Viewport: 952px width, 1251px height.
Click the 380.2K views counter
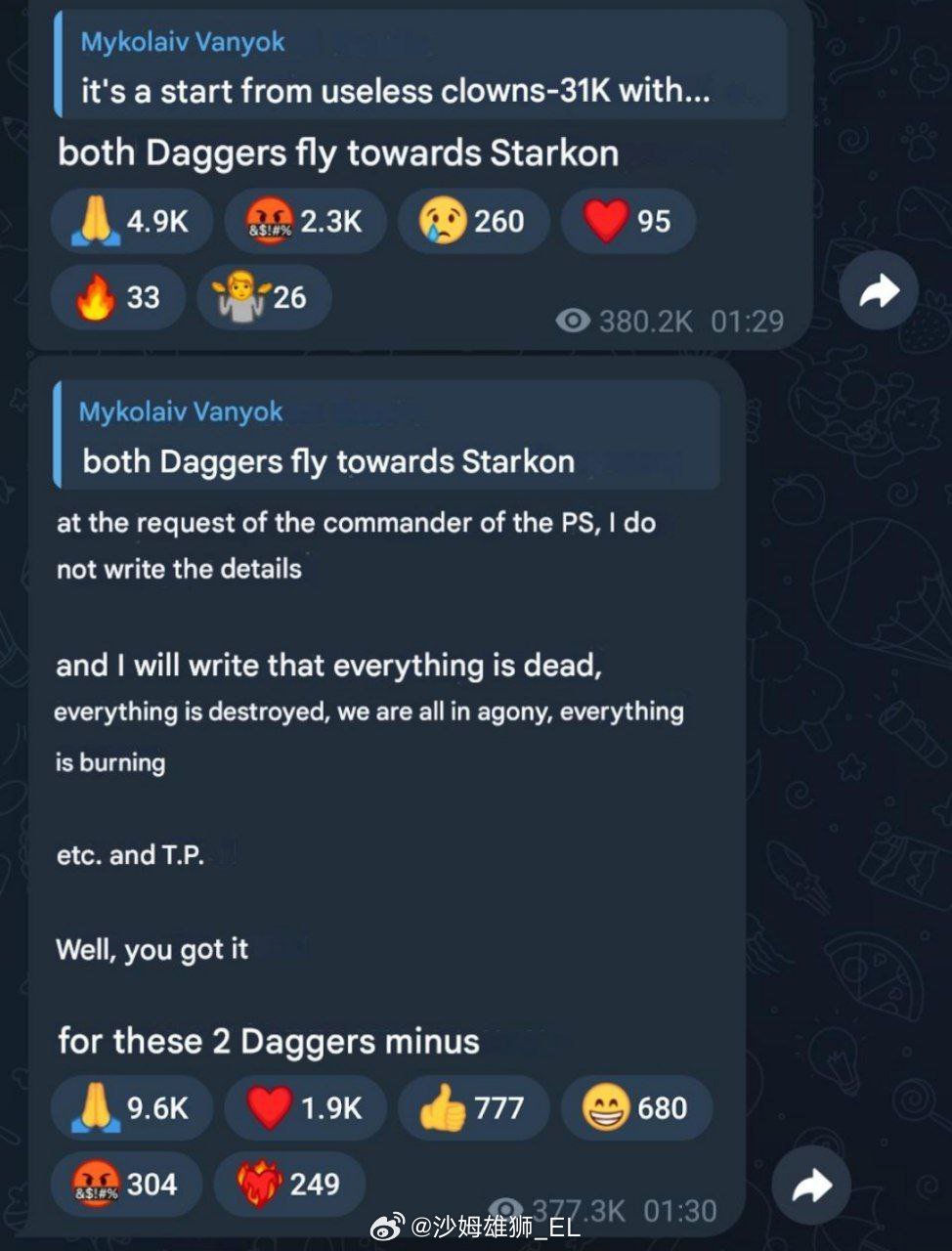(624, 321)
